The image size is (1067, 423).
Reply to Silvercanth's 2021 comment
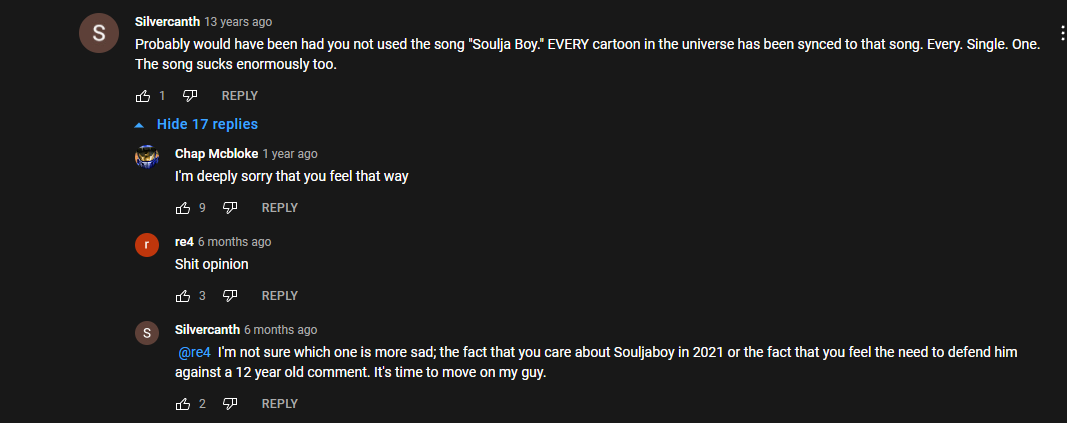pyautogui.click(x=280, y=404)
